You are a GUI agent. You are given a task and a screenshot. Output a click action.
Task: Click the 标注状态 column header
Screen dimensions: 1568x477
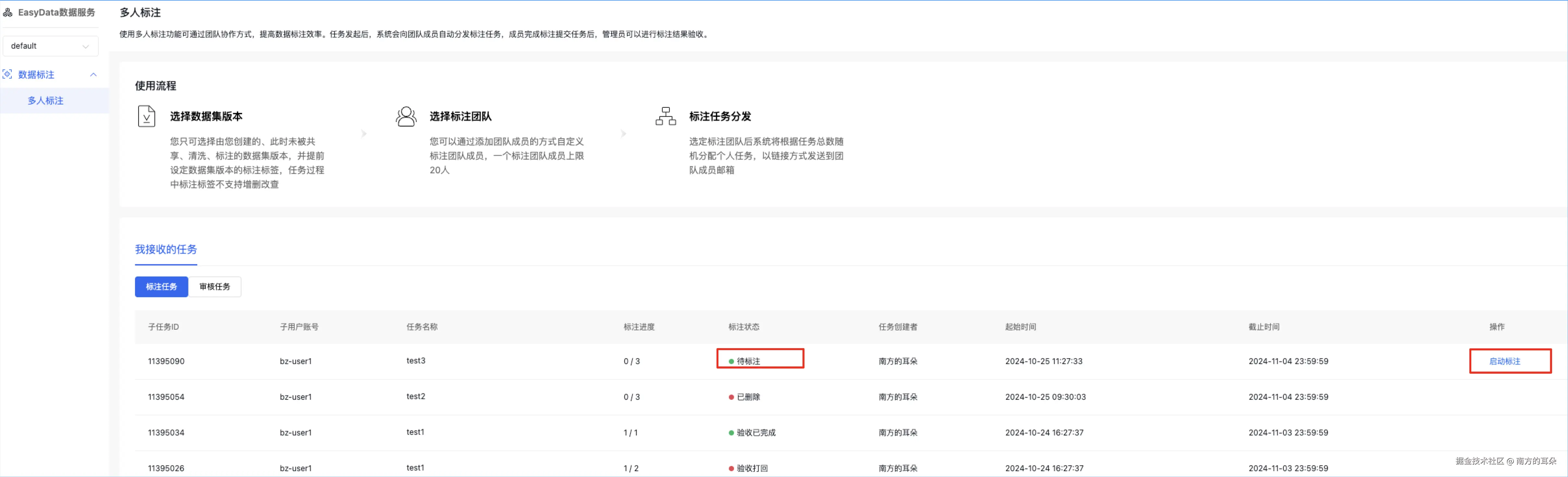pyautogui.click(x=743, y=327)
